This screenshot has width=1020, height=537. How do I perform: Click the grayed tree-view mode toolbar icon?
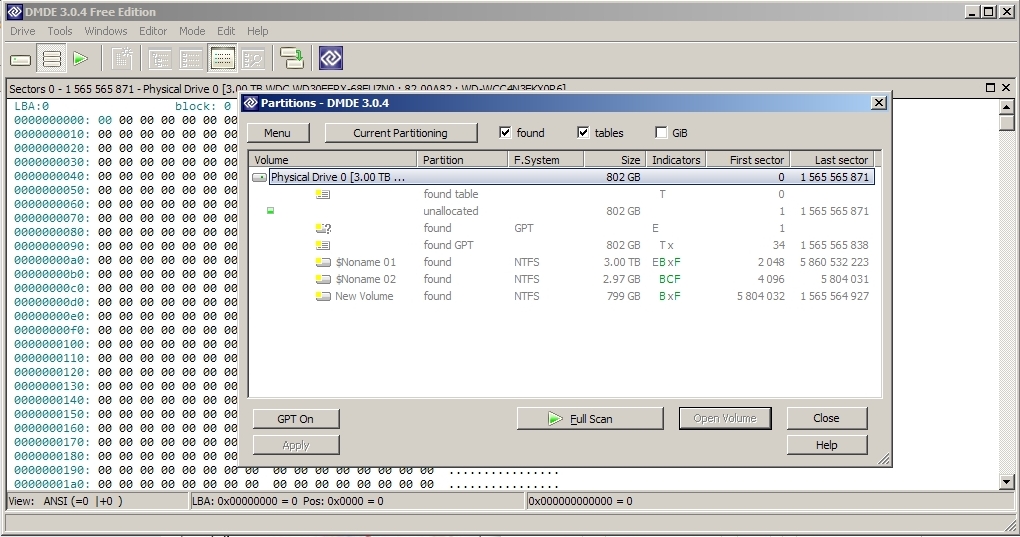point(159,59)
